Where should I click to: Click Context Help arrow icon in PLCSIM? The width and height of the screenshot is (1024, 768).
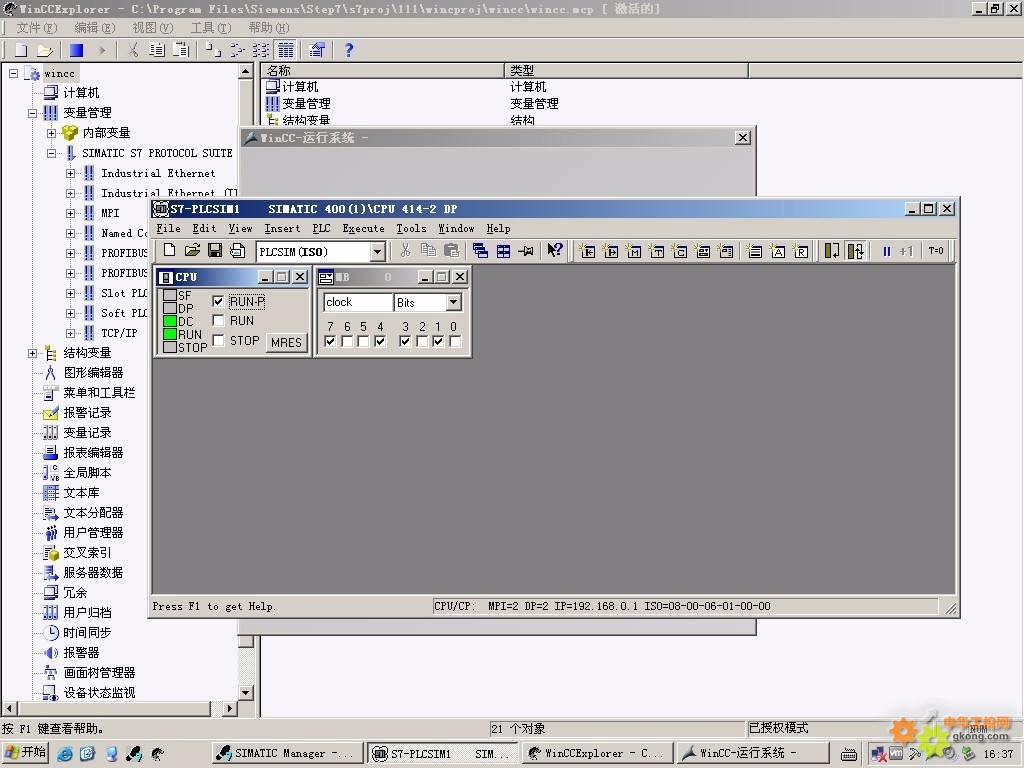click(x=554, y=250)
